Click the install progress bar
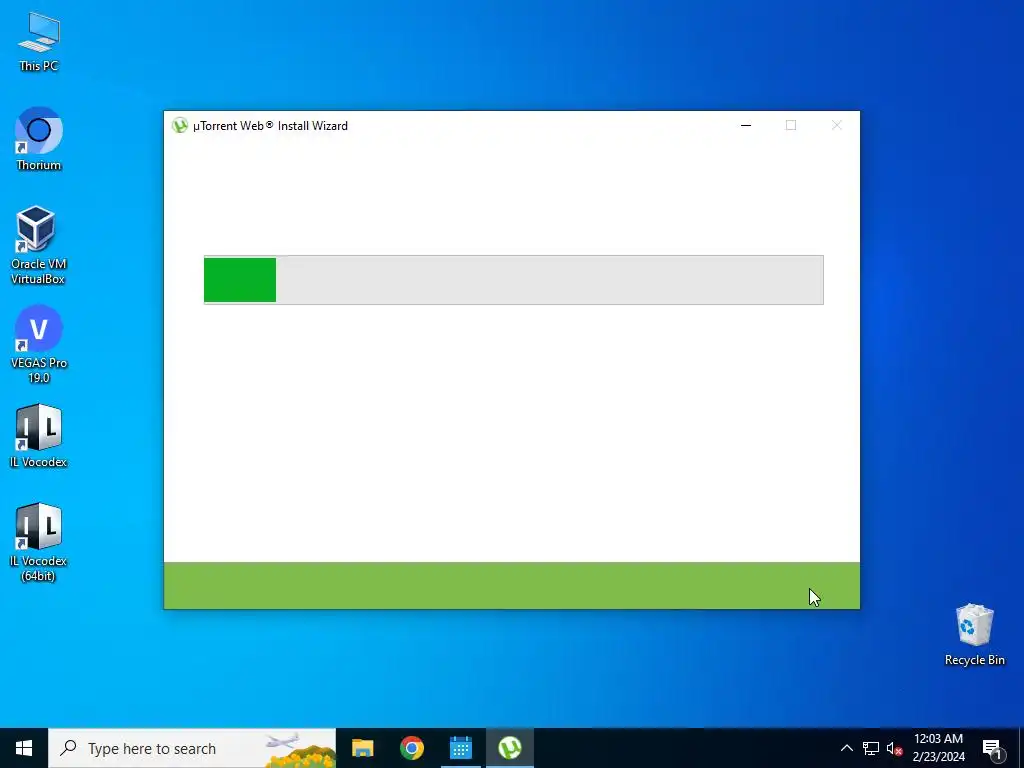The image size is (1024, 768). point(513,280)
